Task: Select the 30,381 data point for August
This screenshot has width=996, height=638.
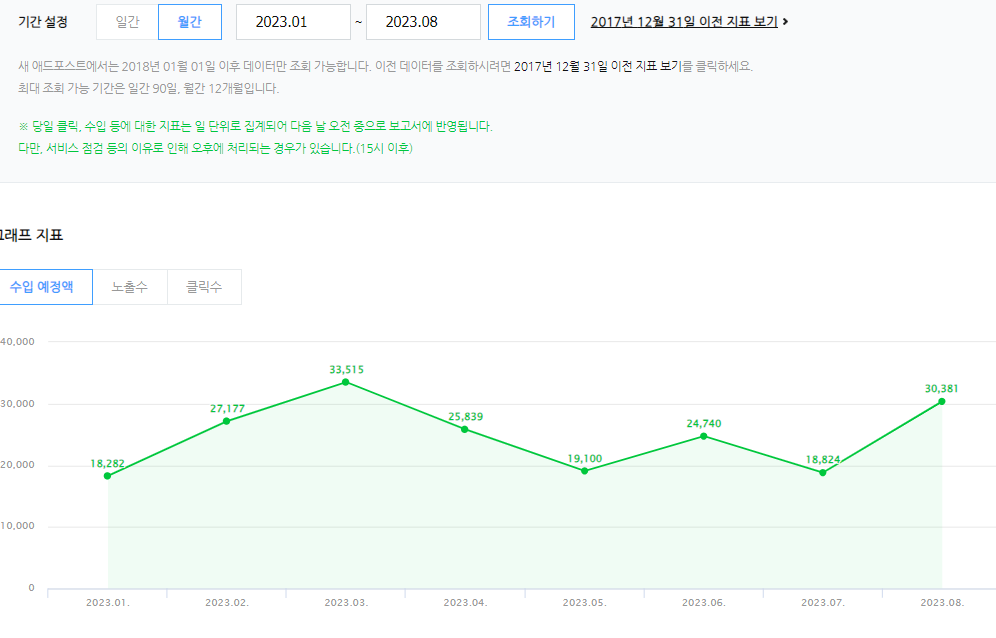Action: point(941,401)
